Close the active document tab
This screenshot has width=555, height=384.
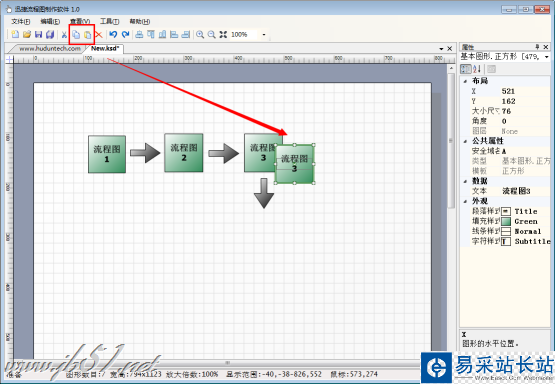tap(450, 48)
